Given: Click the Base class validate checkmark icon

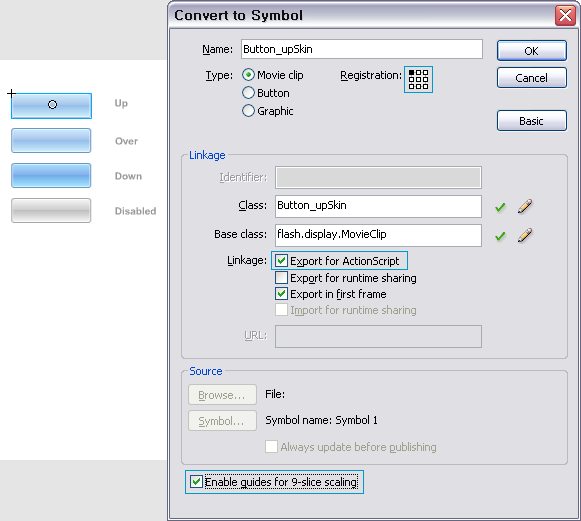Looking at the screenshot, I should 500,236.
